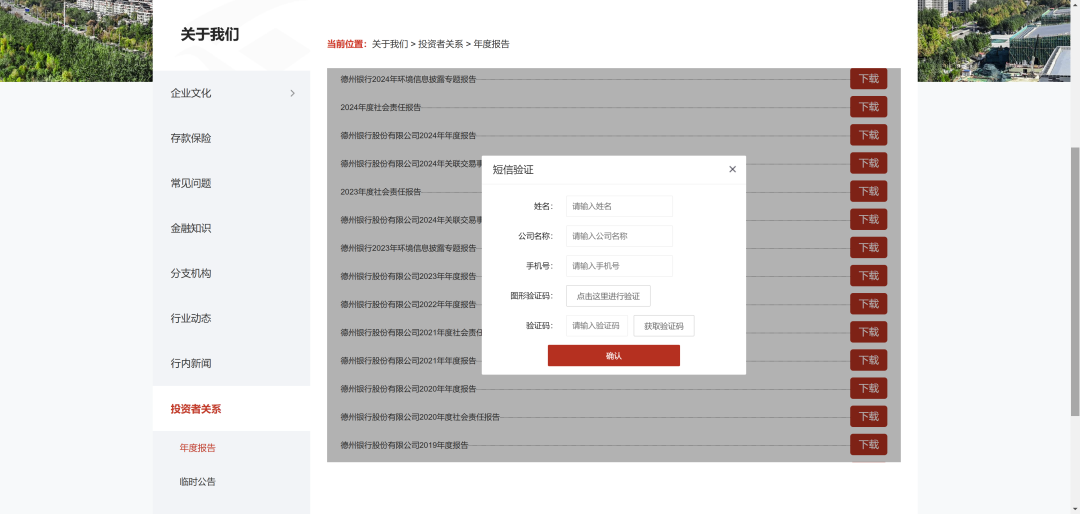Open 行内新闻 sidebar item
This screenshot has height=514, width=1080.
tap(191, 363)
